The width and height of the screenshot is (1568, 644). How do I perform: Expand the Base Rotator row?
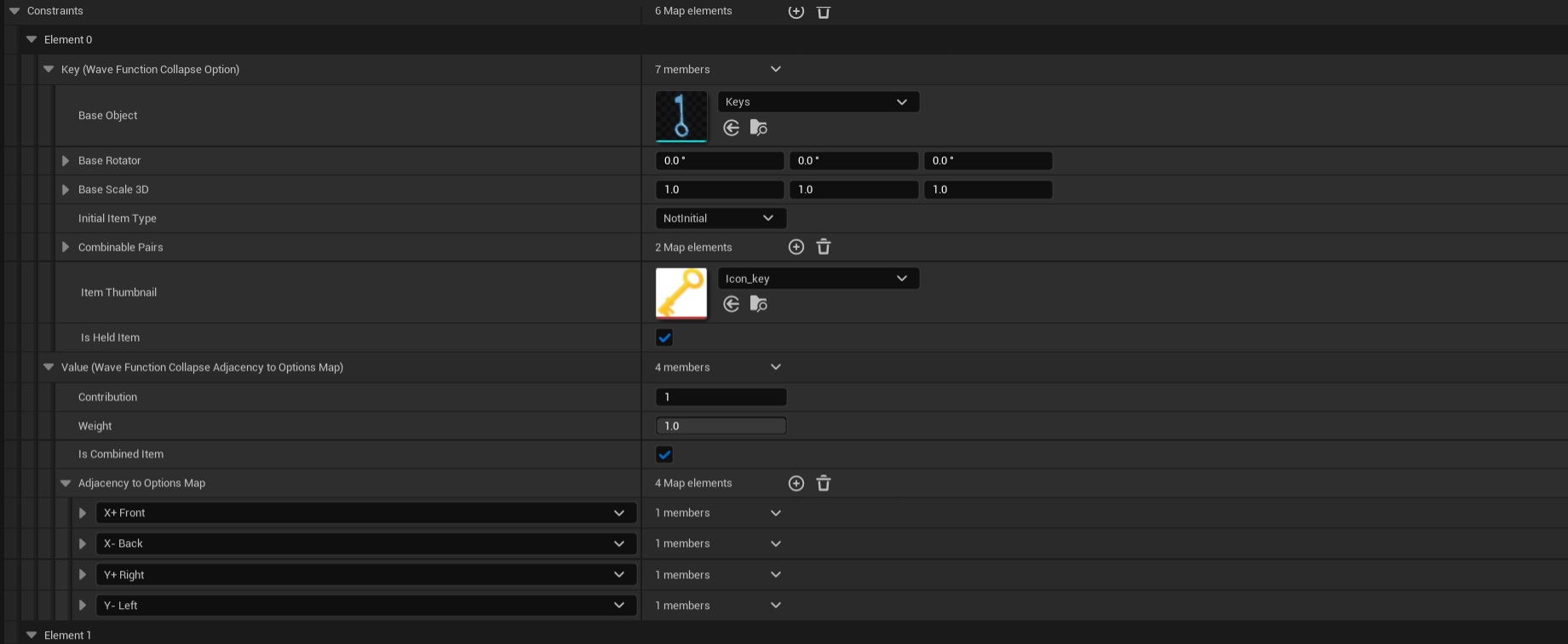tap(66, 160)
